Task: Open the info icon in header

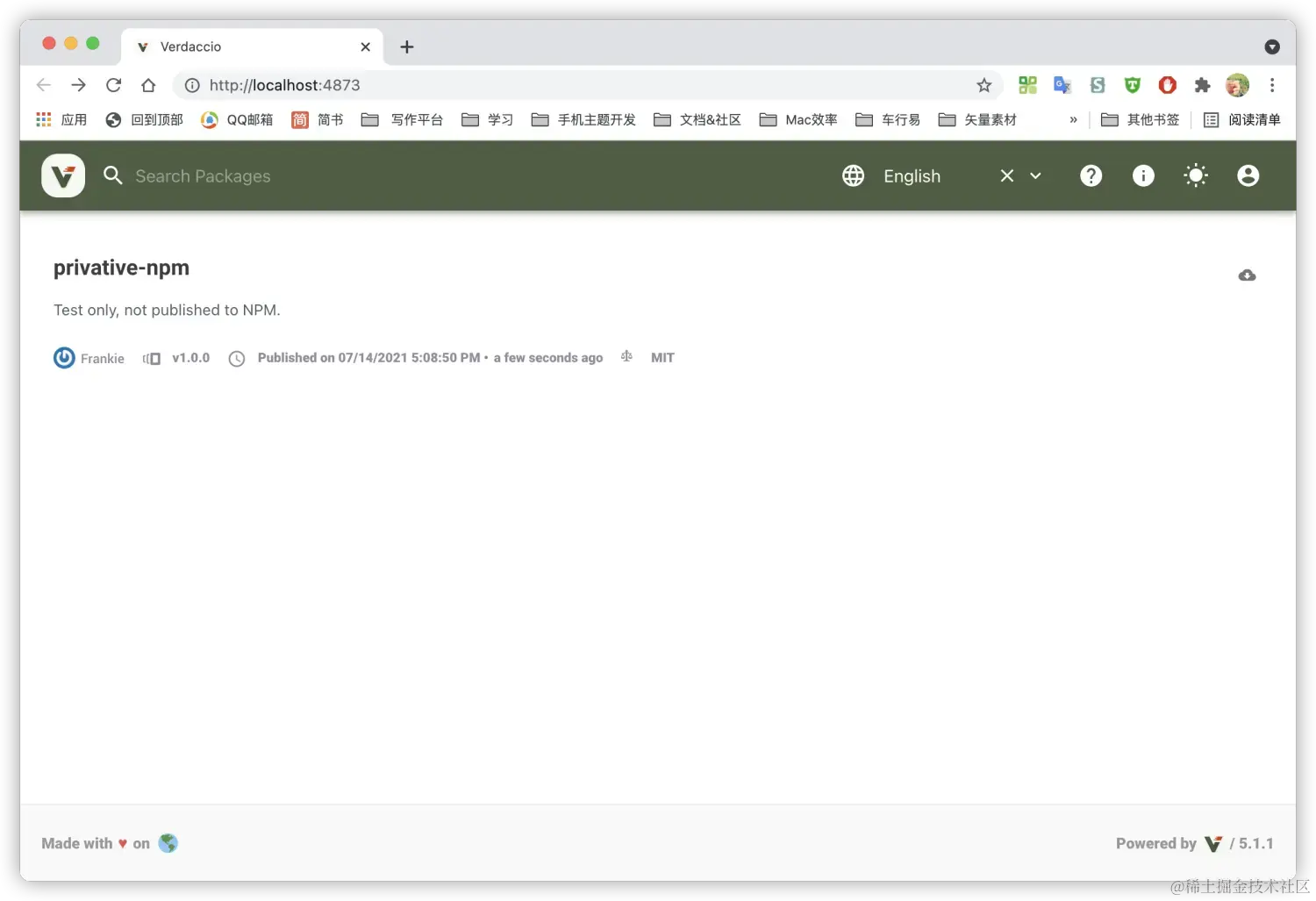Action: click(x=1143, y=175)
